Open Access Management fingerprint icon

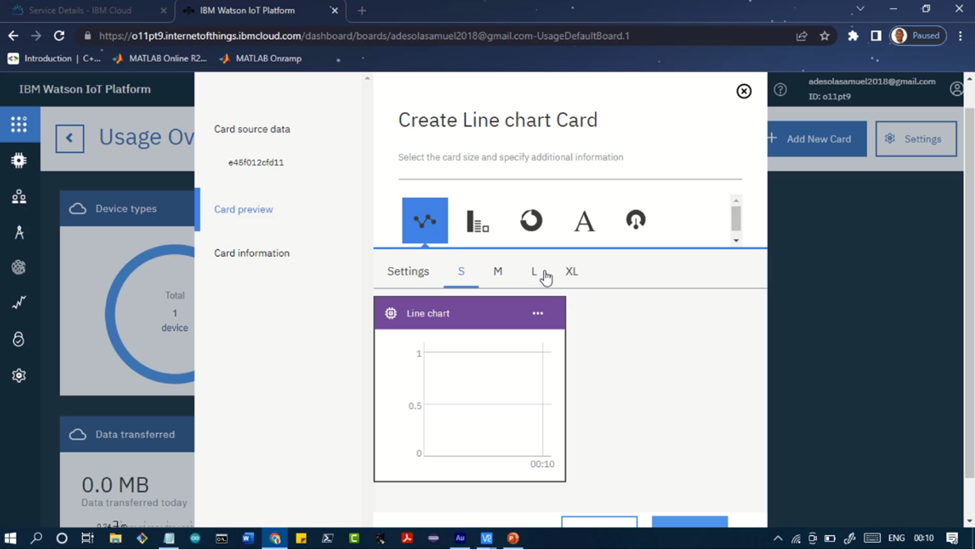19,267
